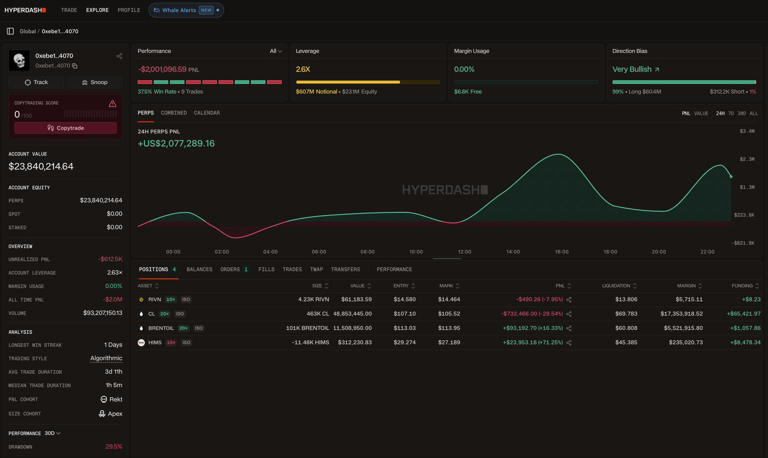Screen dimensions: 768x458
Task: Open the TWAP tab
Action: (x=316, y=269)
